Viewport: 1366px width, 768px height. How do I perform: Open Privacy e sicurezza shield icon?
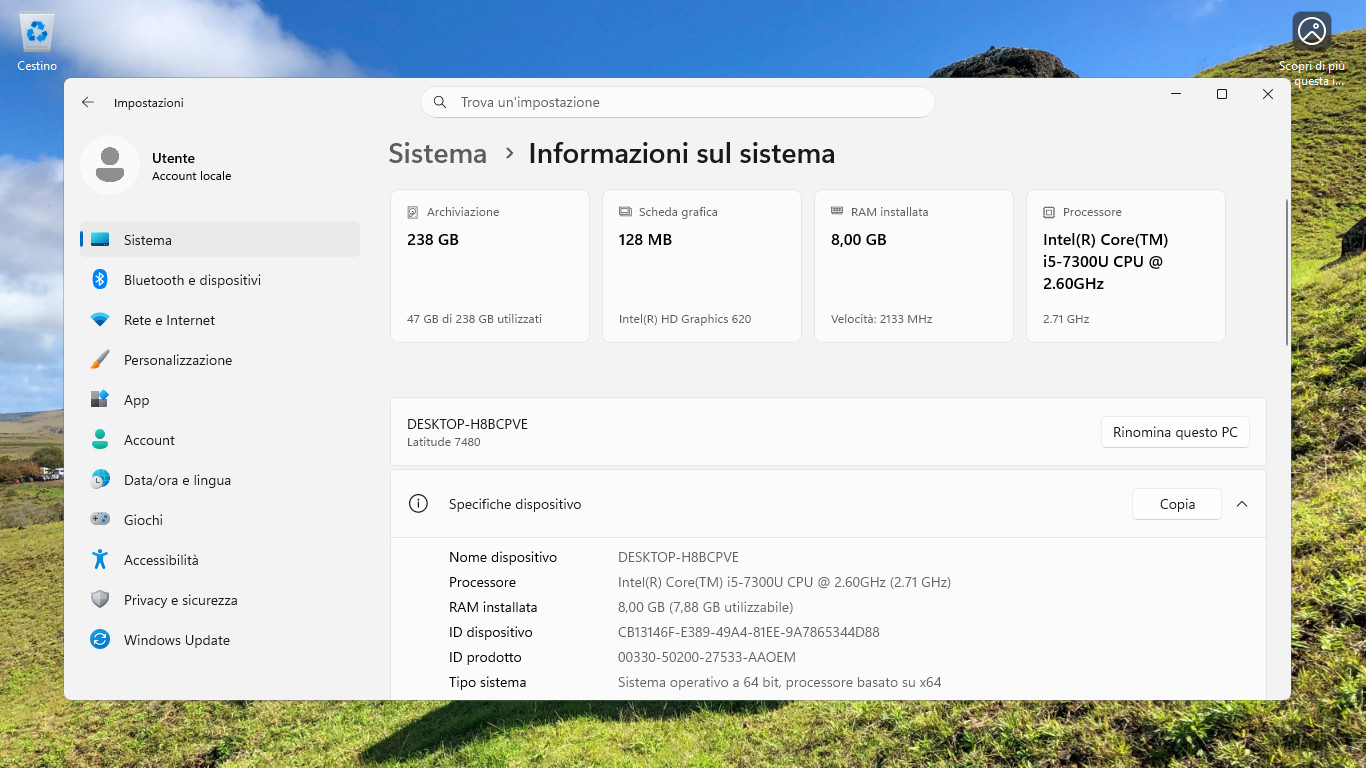click(100, 600)
